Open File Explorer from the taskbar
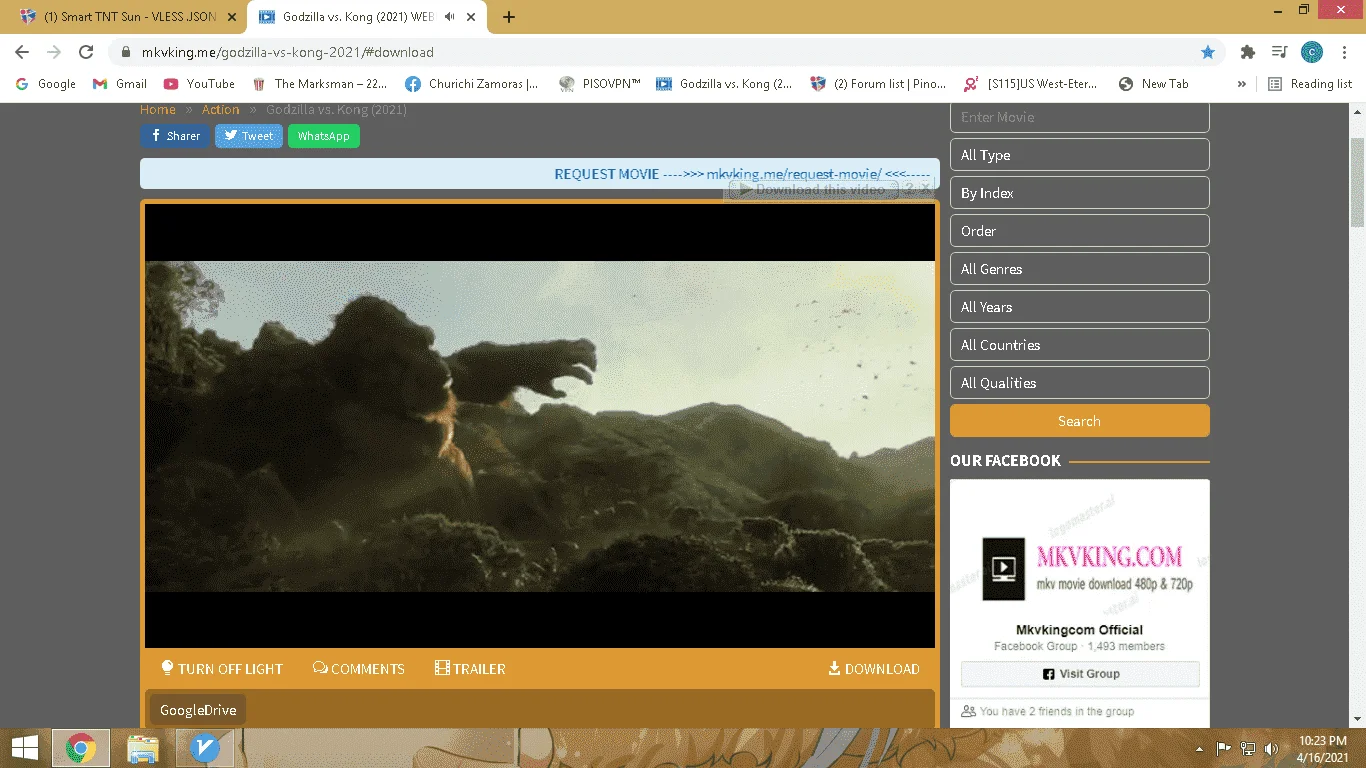The width and height of the screenshot is (1366, 768). pos(143,748)
